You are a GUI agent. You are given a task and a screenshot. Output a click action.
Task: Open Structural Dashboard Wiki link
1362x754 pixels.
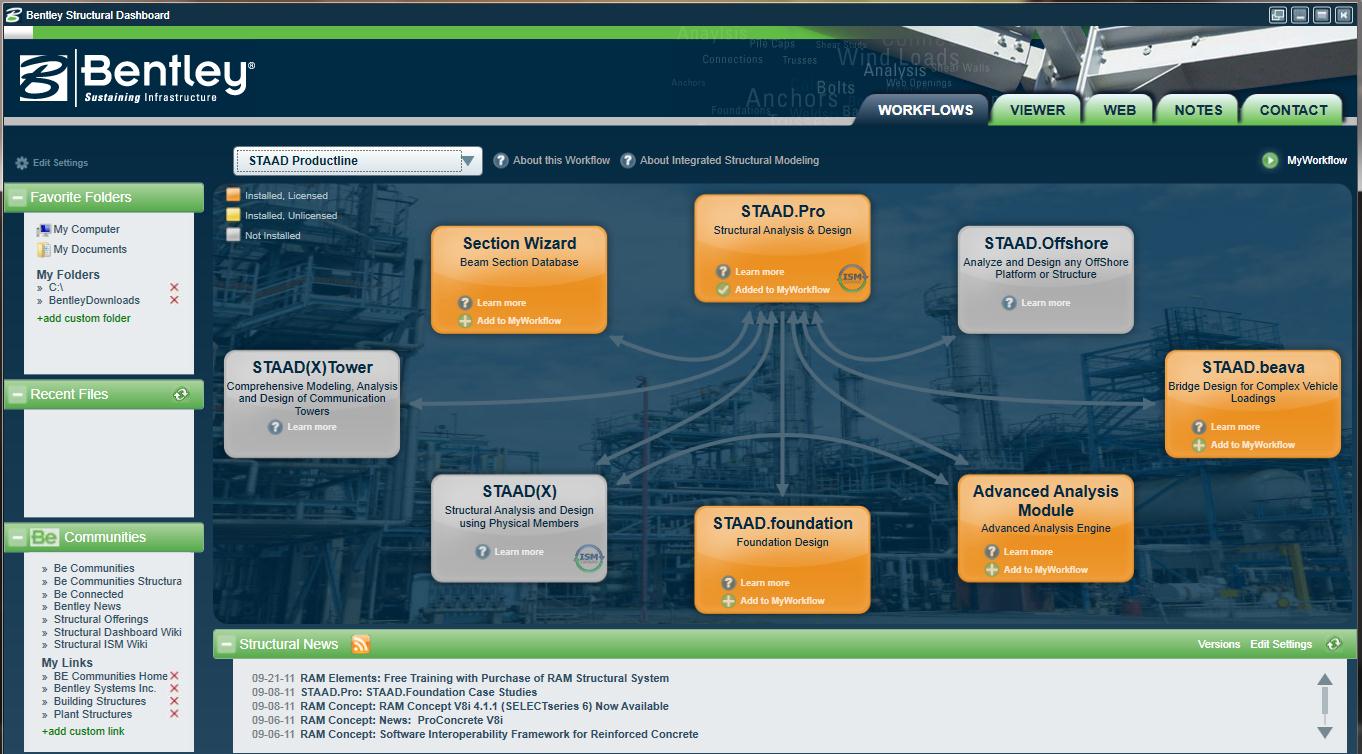click(118, 633)
